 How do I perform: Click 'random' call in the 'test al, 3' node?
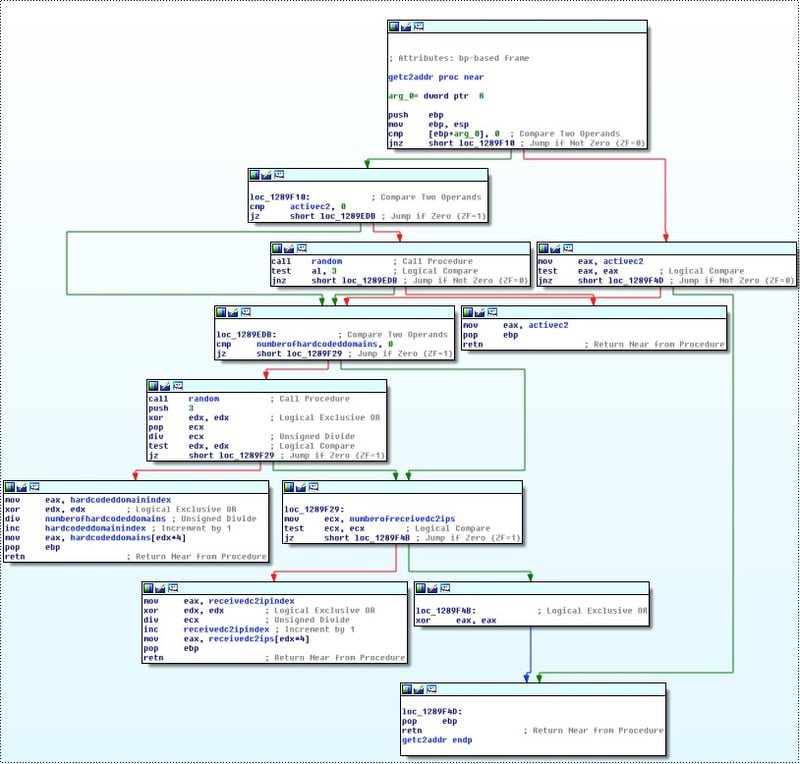pos(326,261)
